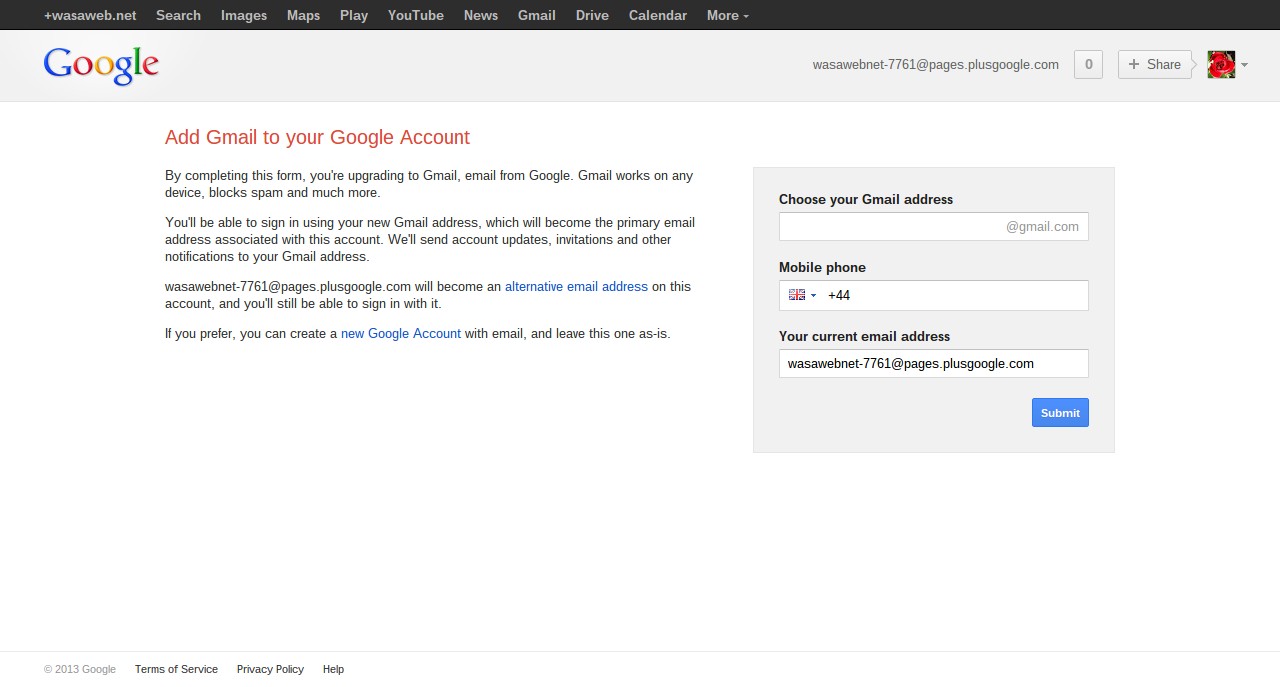Click the Submit button
This screenshot has width=1280, height=687.
click(1060, 413)
